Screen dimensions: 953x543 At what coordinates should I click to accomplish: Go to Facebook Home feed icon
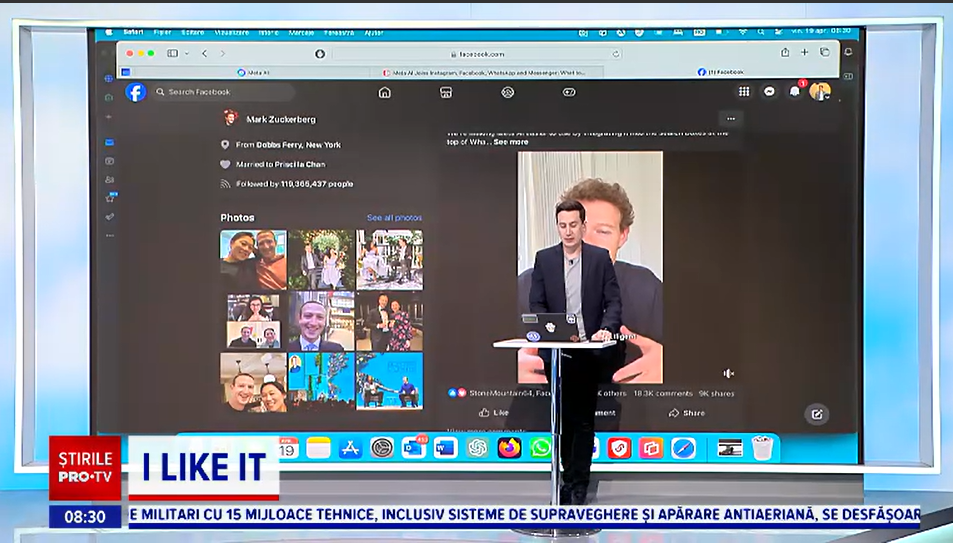pos(384,92)
